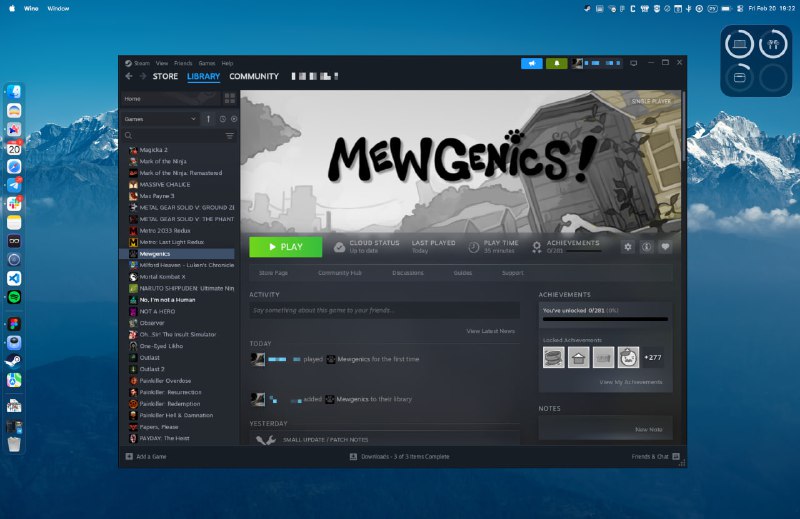Open Telegram in the macOS dock
Image resolution: width=800 pixels, height=519 pixels.
(x=14, y=185)
